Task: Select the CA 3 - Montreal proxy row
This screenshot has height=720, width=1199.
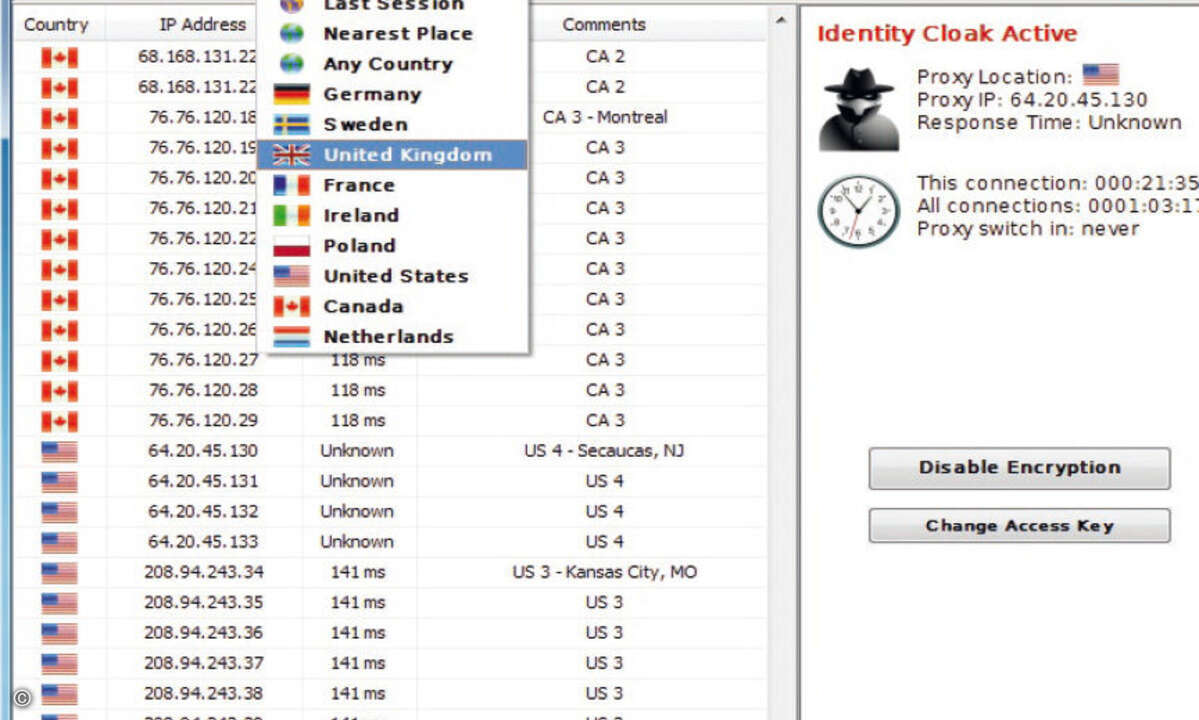Action: pos(604,117)
